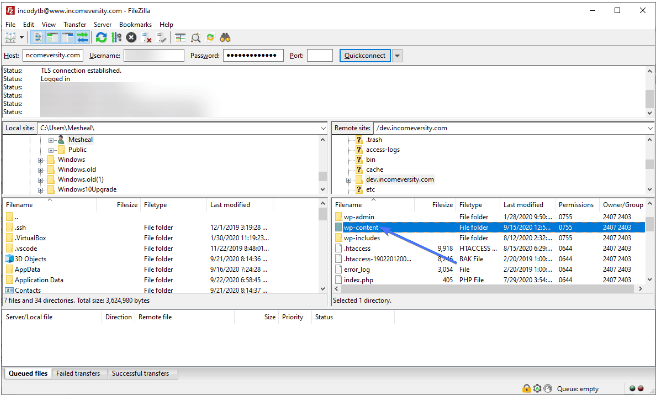
Task: Expand the dev.incomeversity.com remote folder
Action: click(x=348, y=180)
